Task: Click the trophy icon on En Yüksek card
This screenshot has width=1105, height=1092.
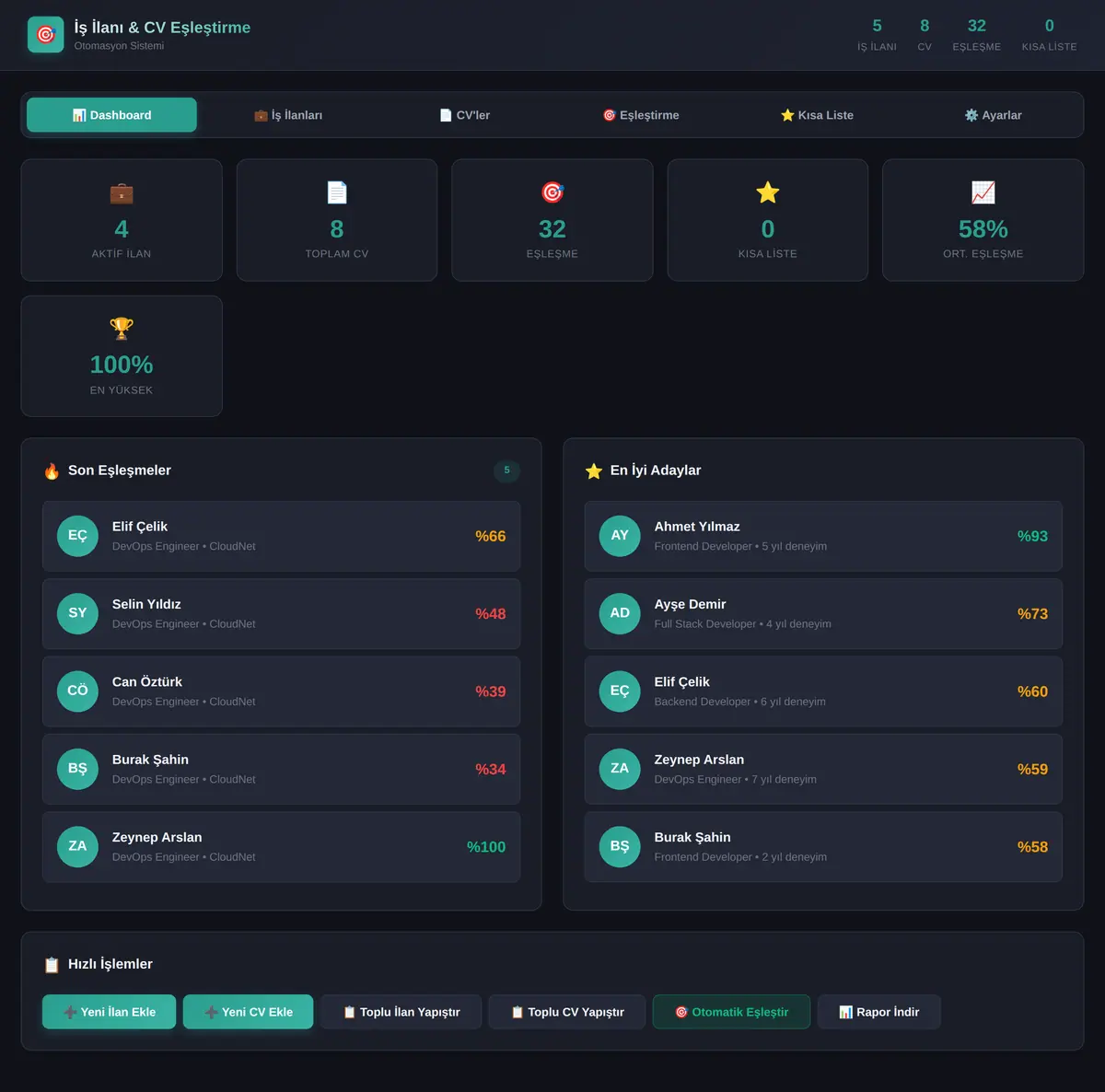Action: [x=122, y=329]
